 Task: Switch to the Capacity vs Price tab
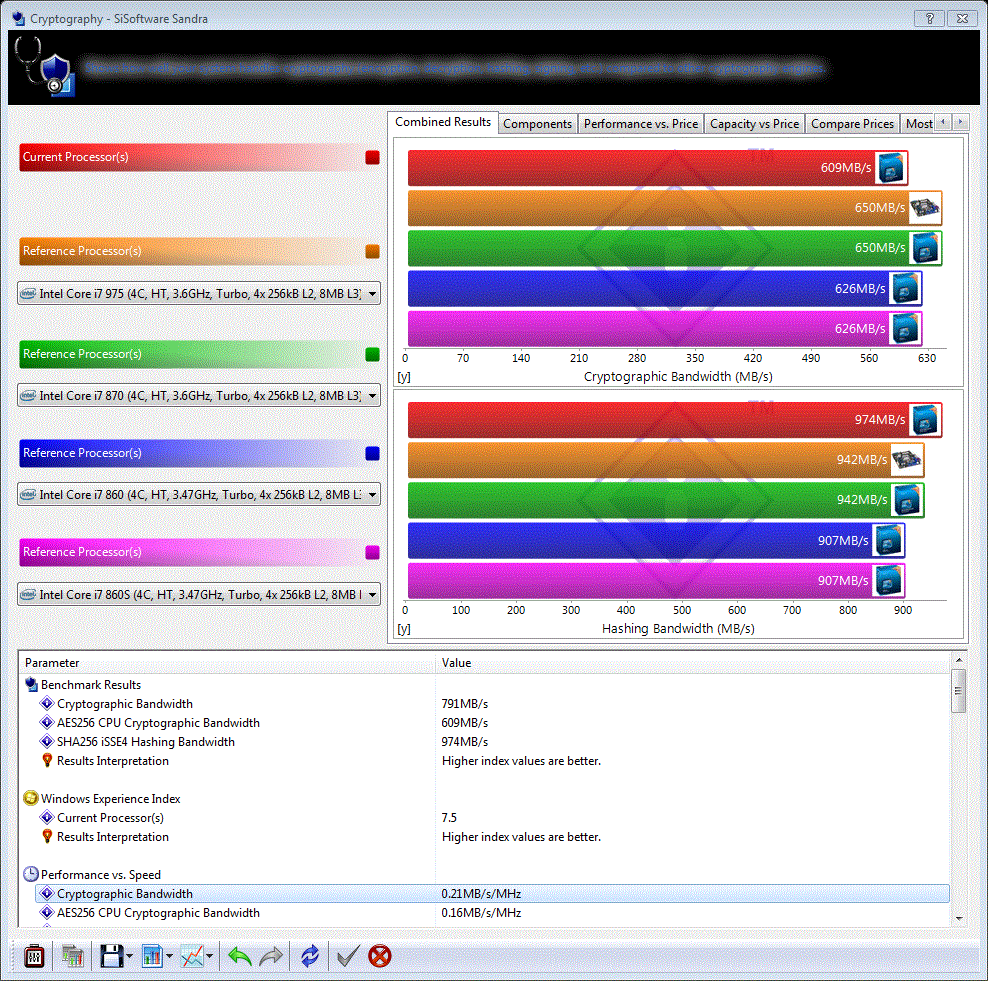[x=754, y=124]
